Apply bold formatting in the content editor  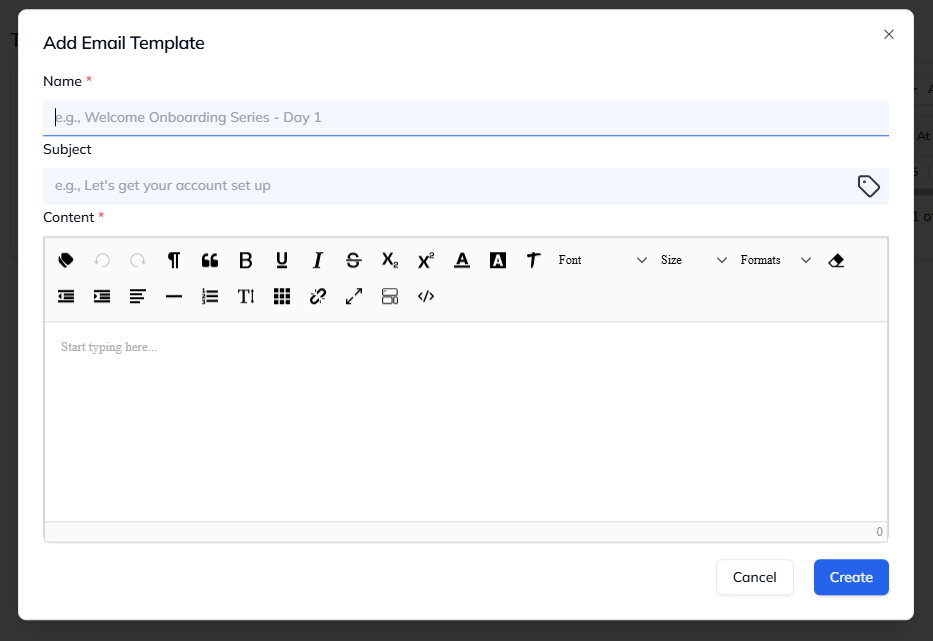(245, 260)
